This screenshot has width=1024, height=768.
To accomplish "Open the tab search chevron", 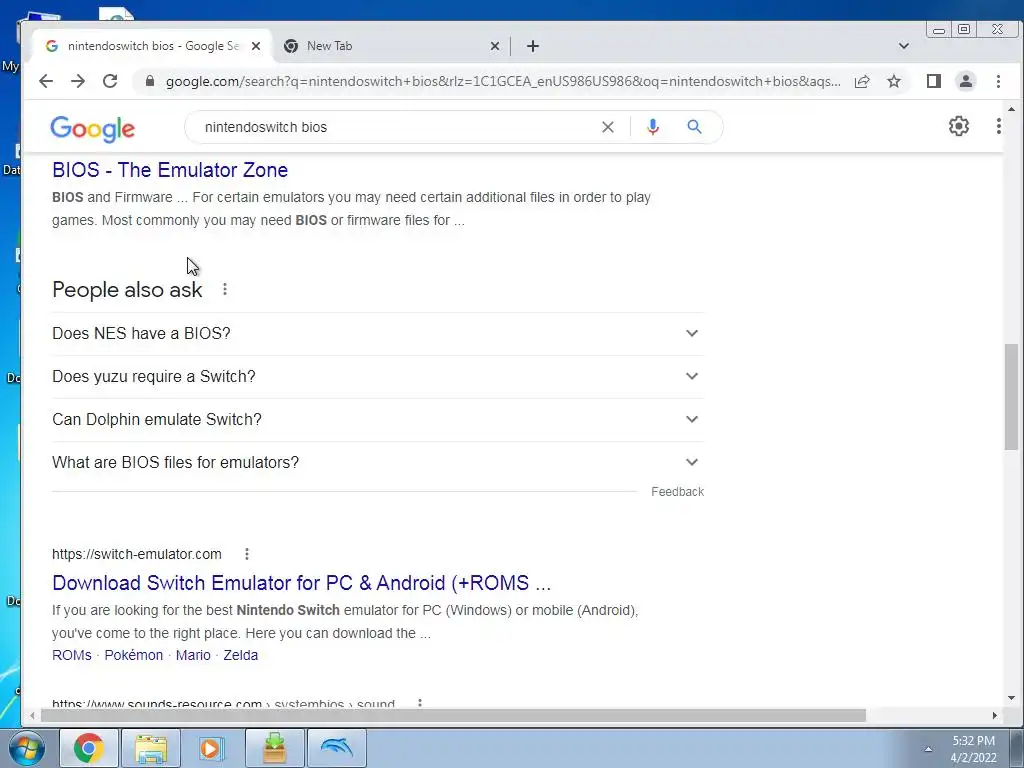I will 904,46.
